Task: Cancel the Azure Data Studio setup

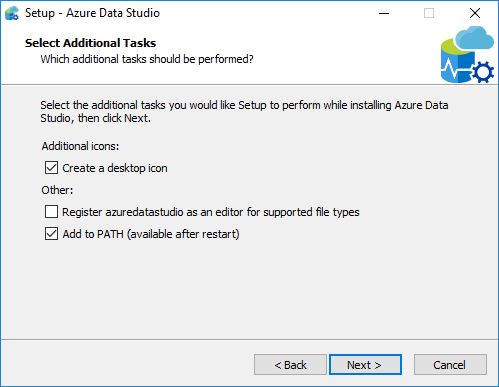Action: coord(450,365)
